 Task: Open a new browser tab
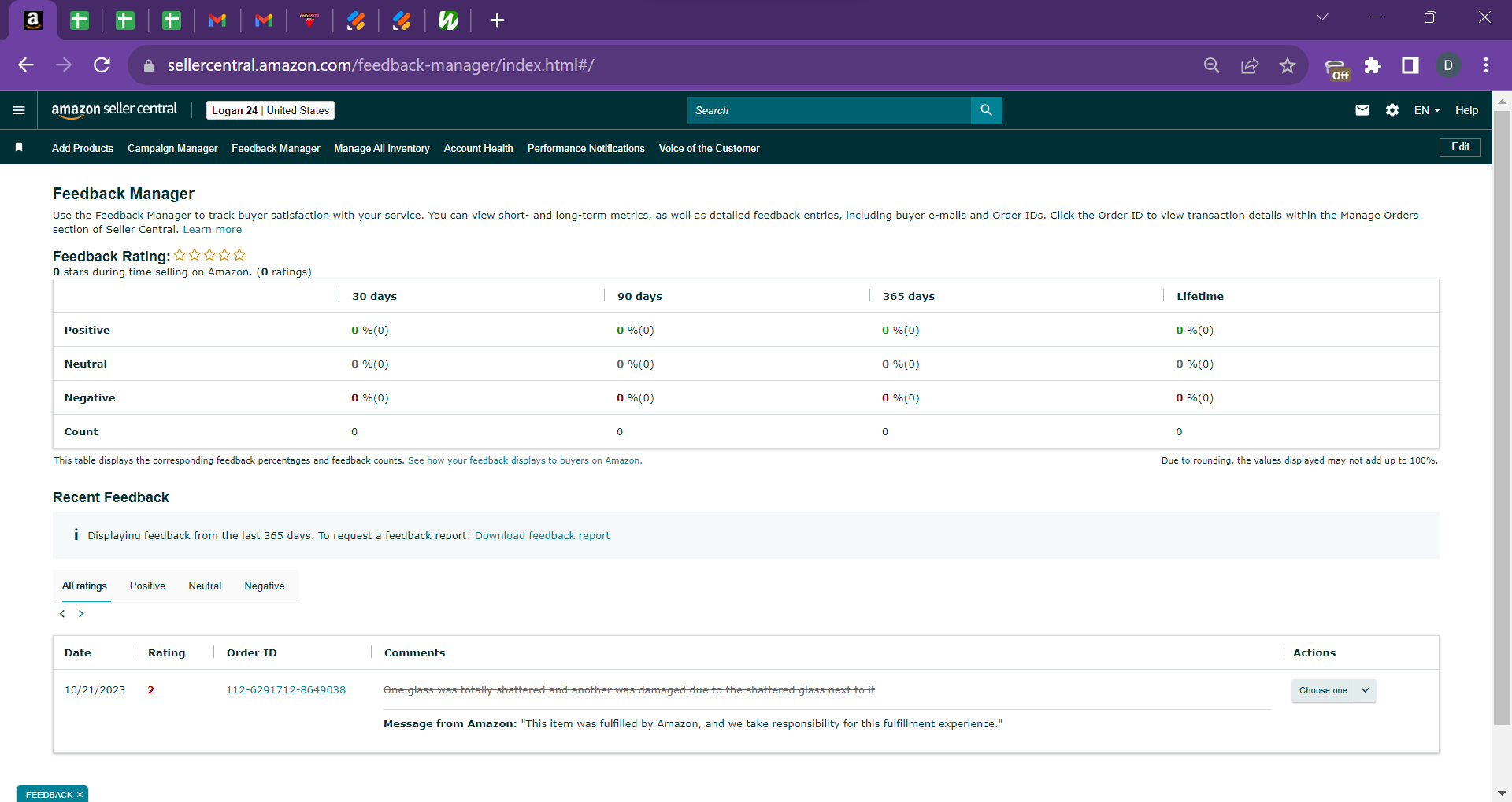[497, 20]
